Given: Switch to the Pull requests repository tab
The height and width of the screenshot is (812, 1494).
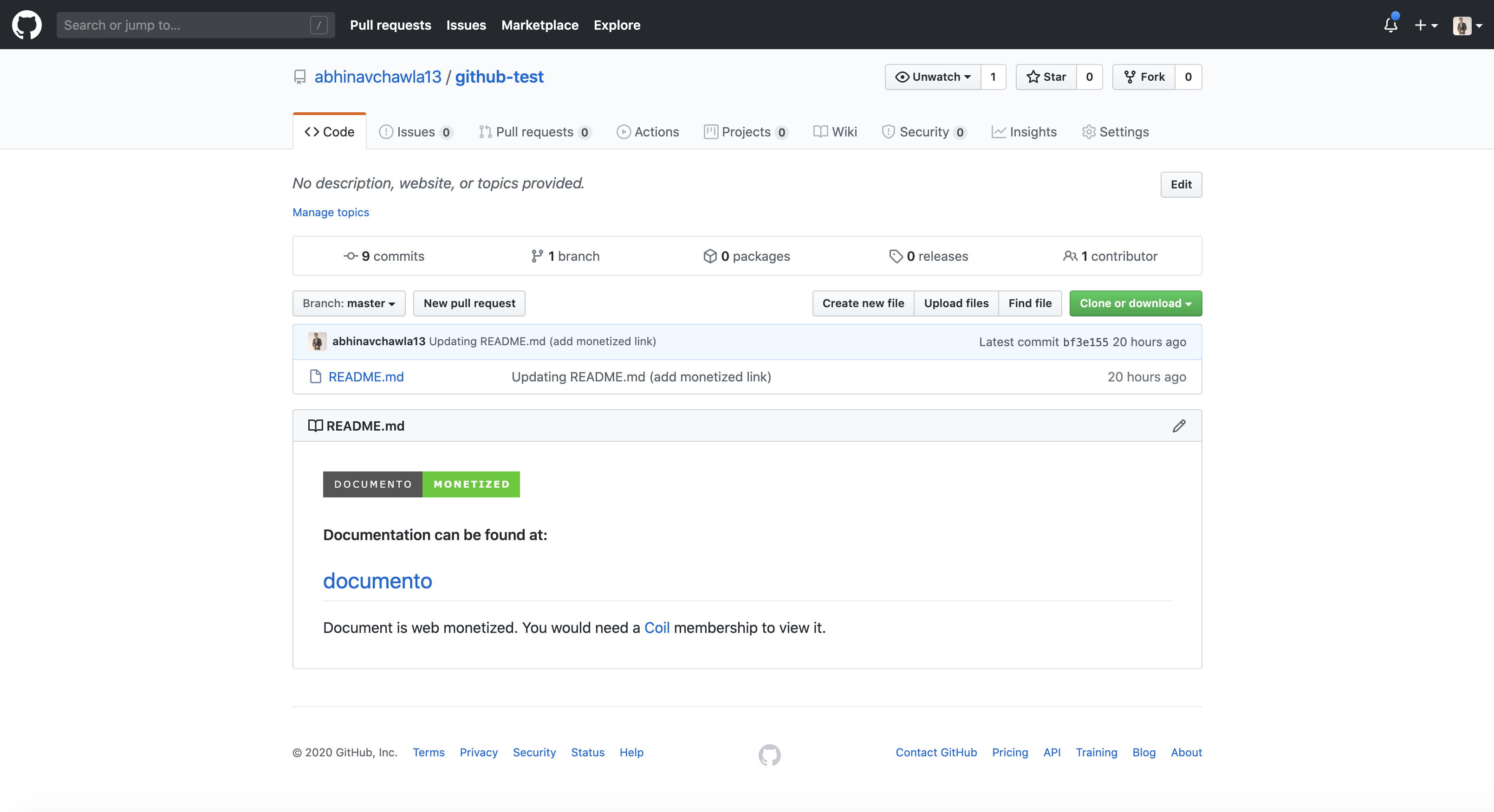Looking at the screenshot, I should [x=534, y=132].
